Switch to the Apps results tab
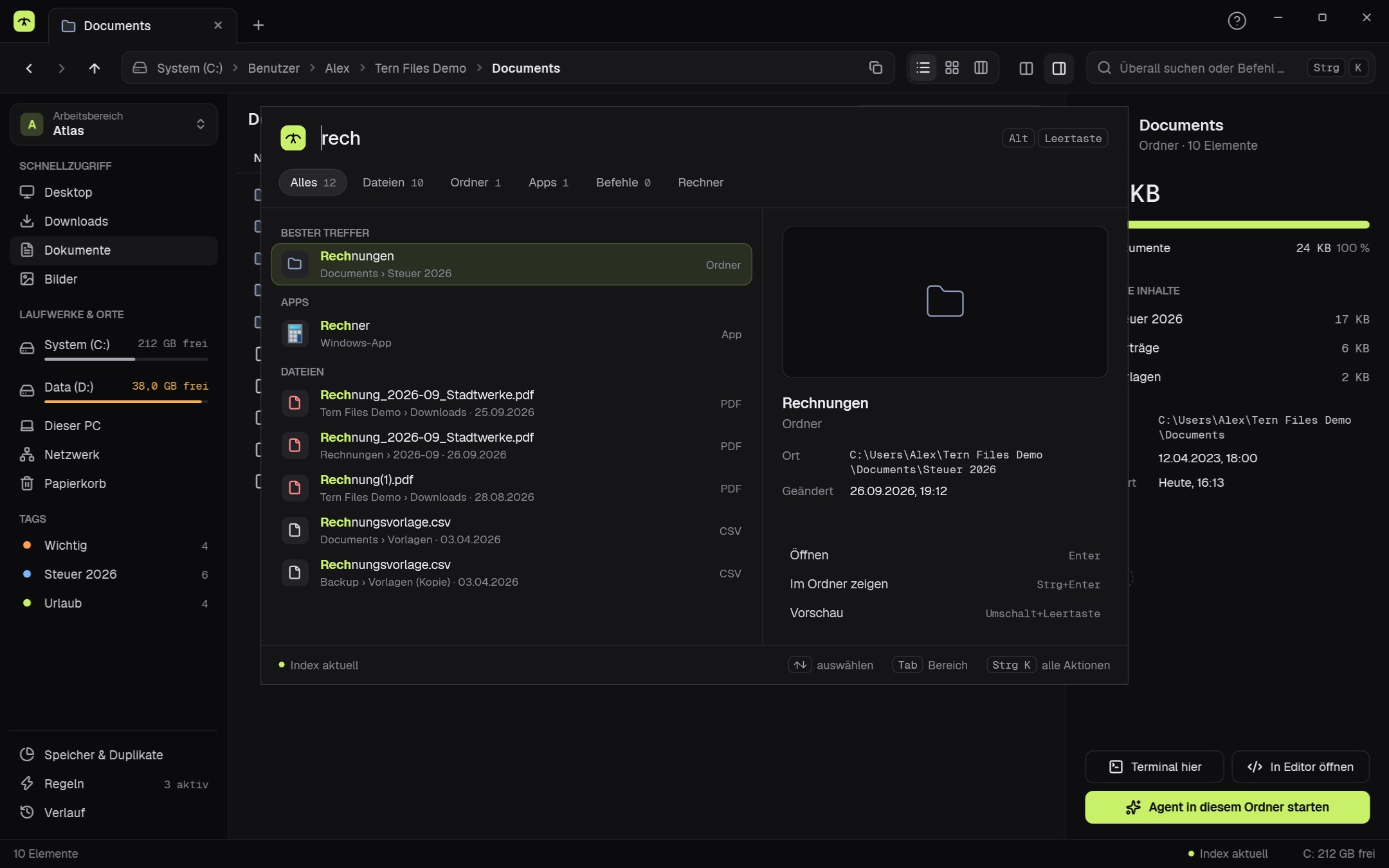 [x=548, y=183]
